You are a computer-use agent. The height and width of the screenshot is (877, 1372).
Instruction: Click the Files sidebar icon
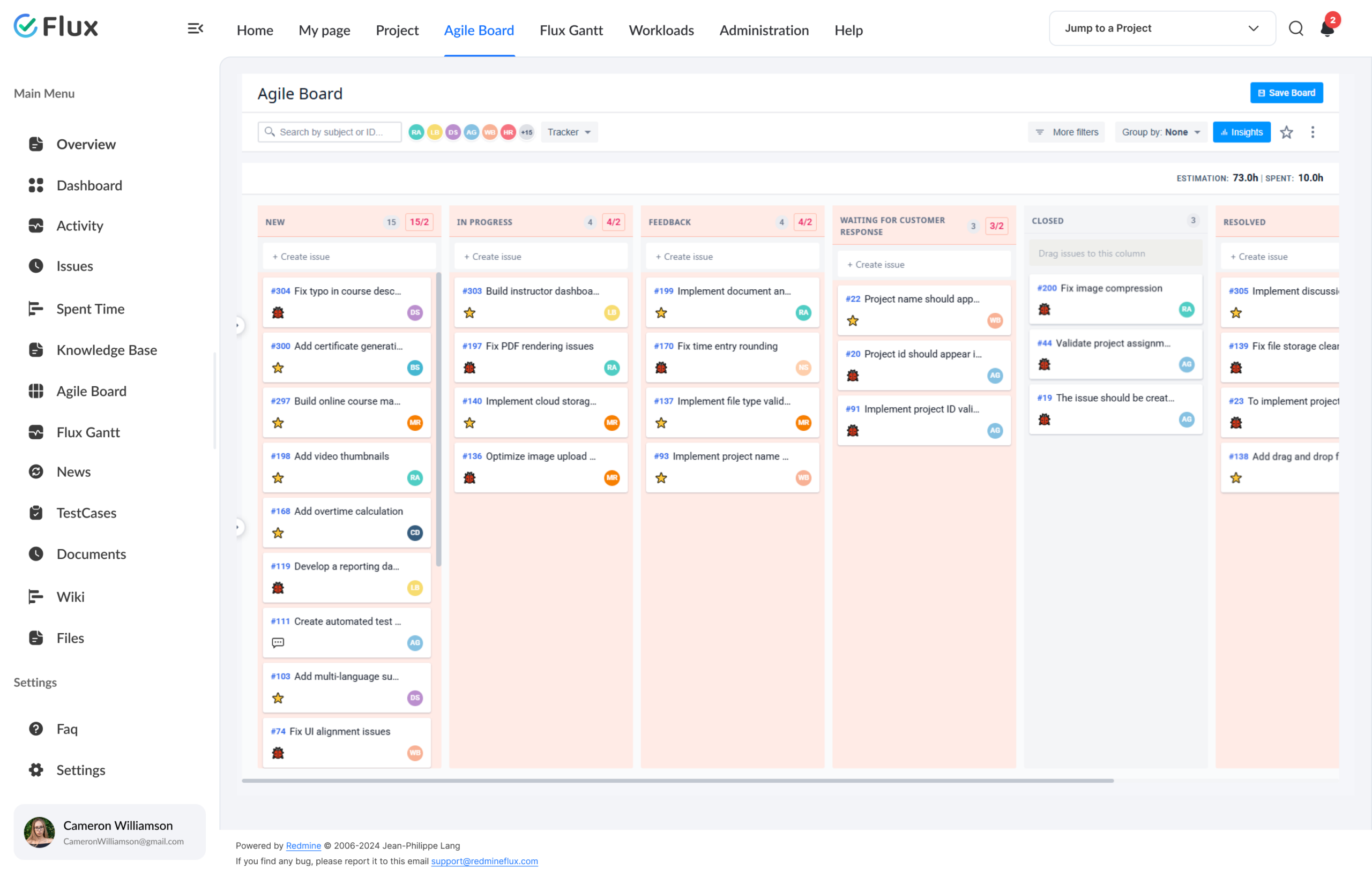(36, 638)
